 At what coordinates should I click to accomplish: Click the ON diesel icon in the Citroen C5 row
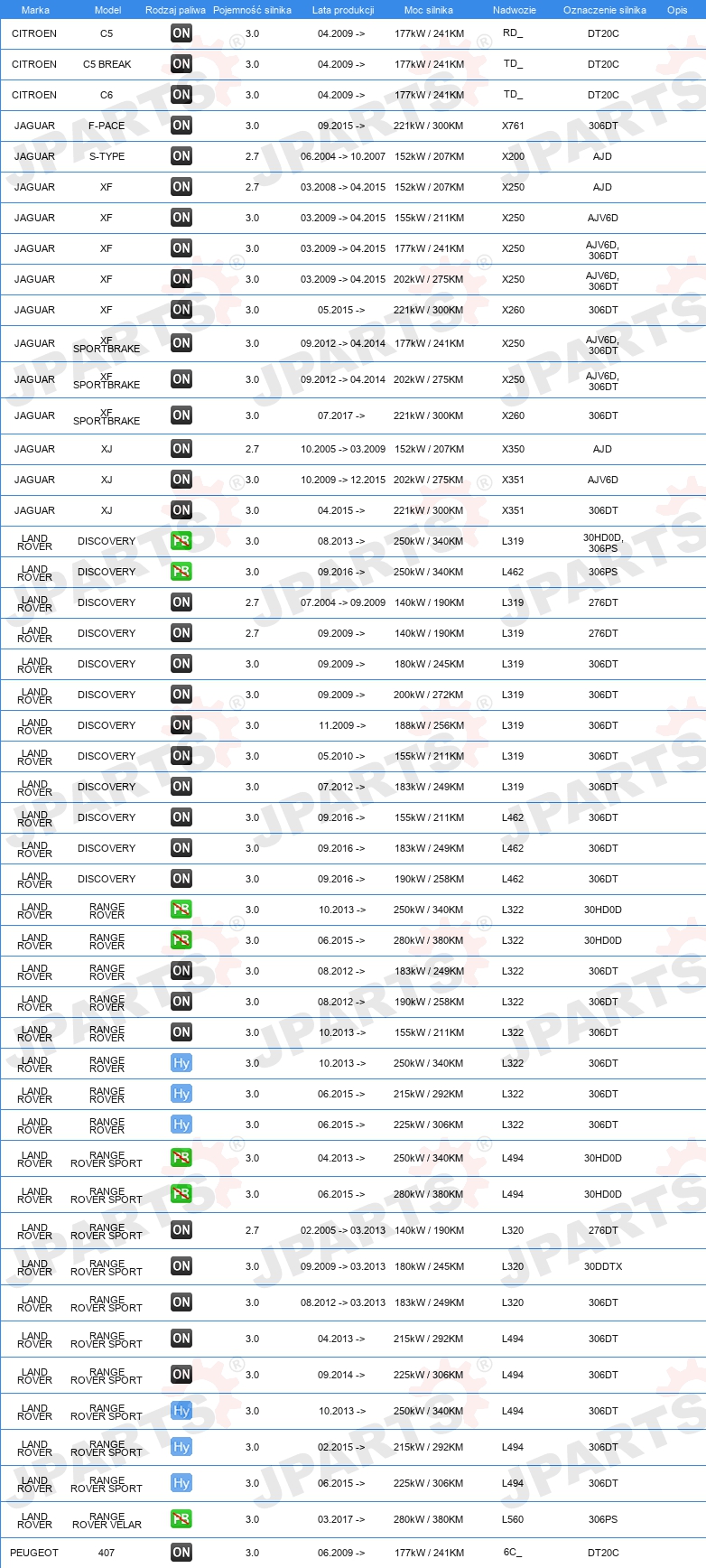pyautogui.click(x=181, y=33)
